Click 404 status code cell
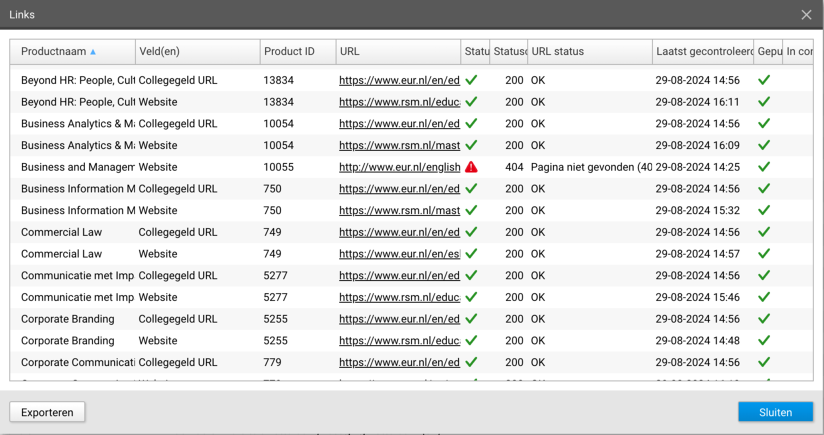Screen dimensions: 824x435 [514, 167]
